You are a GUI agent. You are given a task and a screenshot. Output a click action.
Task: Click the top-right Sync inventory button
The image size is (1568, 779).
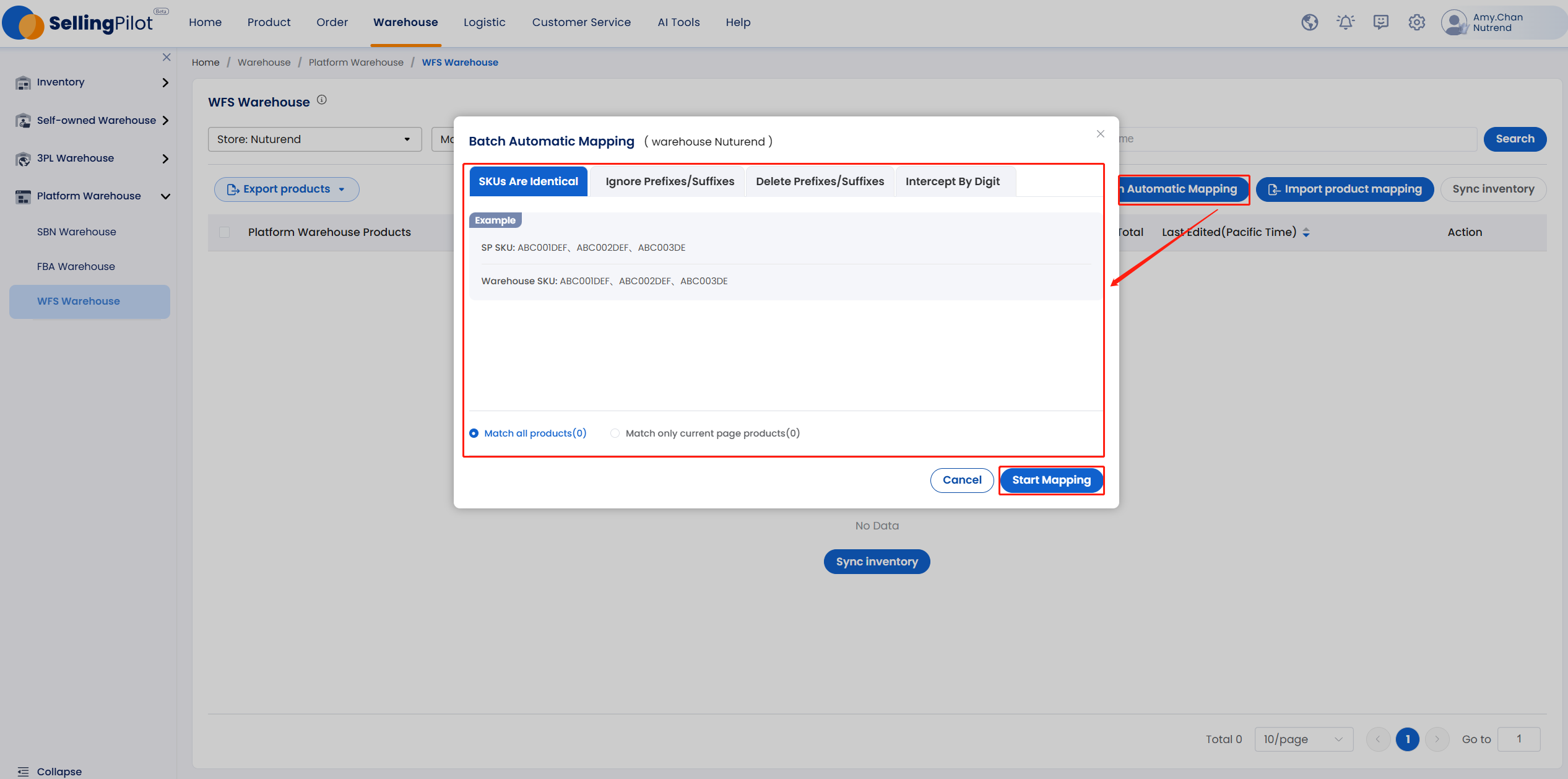1493,189
